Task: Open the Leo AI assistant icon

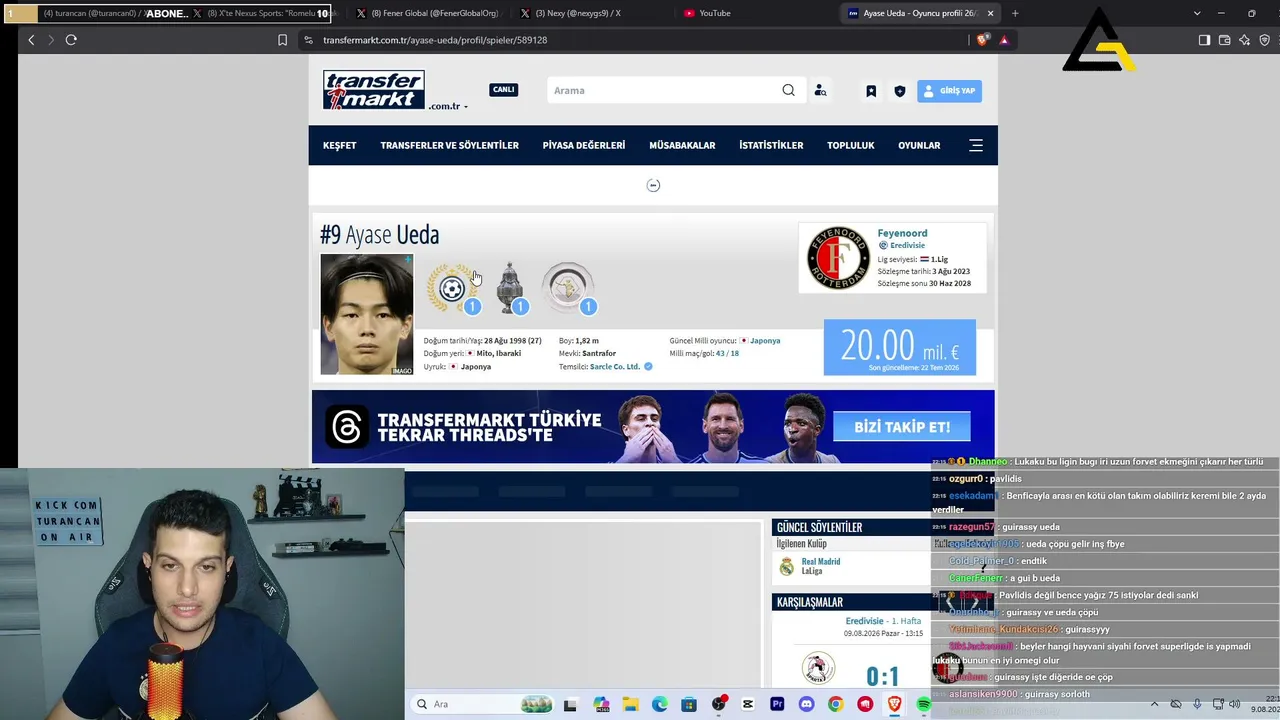Action: tap(1244, 40)
